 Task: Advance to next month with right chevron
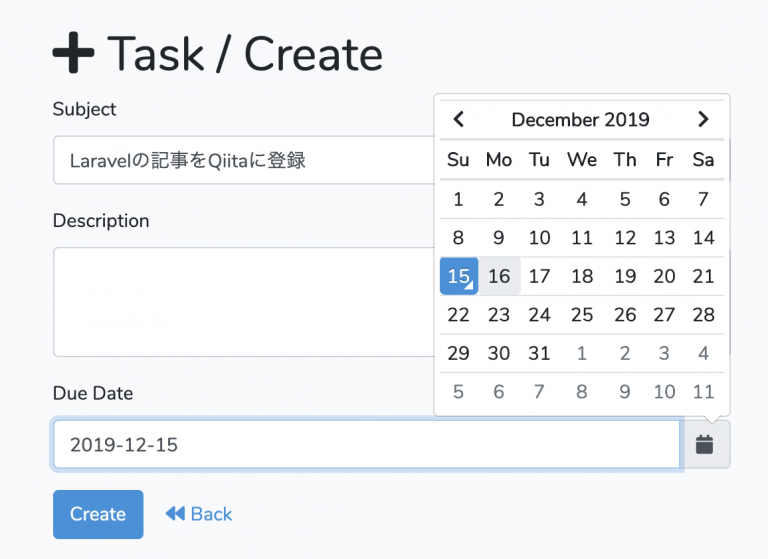coord(703,119)
